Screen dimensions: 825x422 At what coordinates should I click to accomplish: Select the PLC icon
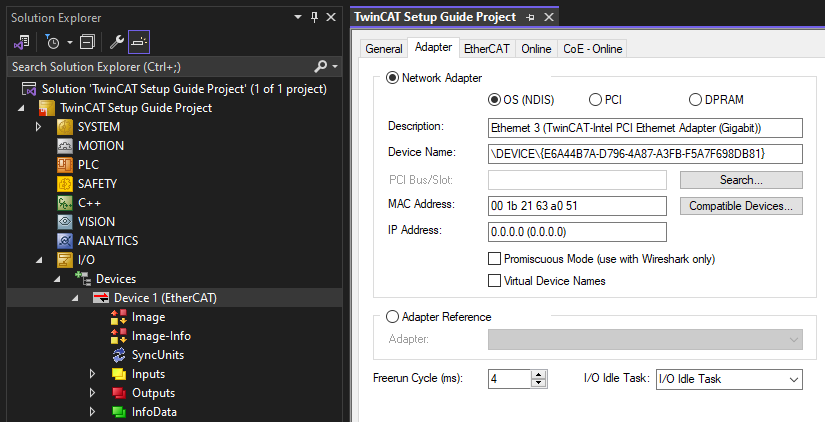tap(65, 165)
